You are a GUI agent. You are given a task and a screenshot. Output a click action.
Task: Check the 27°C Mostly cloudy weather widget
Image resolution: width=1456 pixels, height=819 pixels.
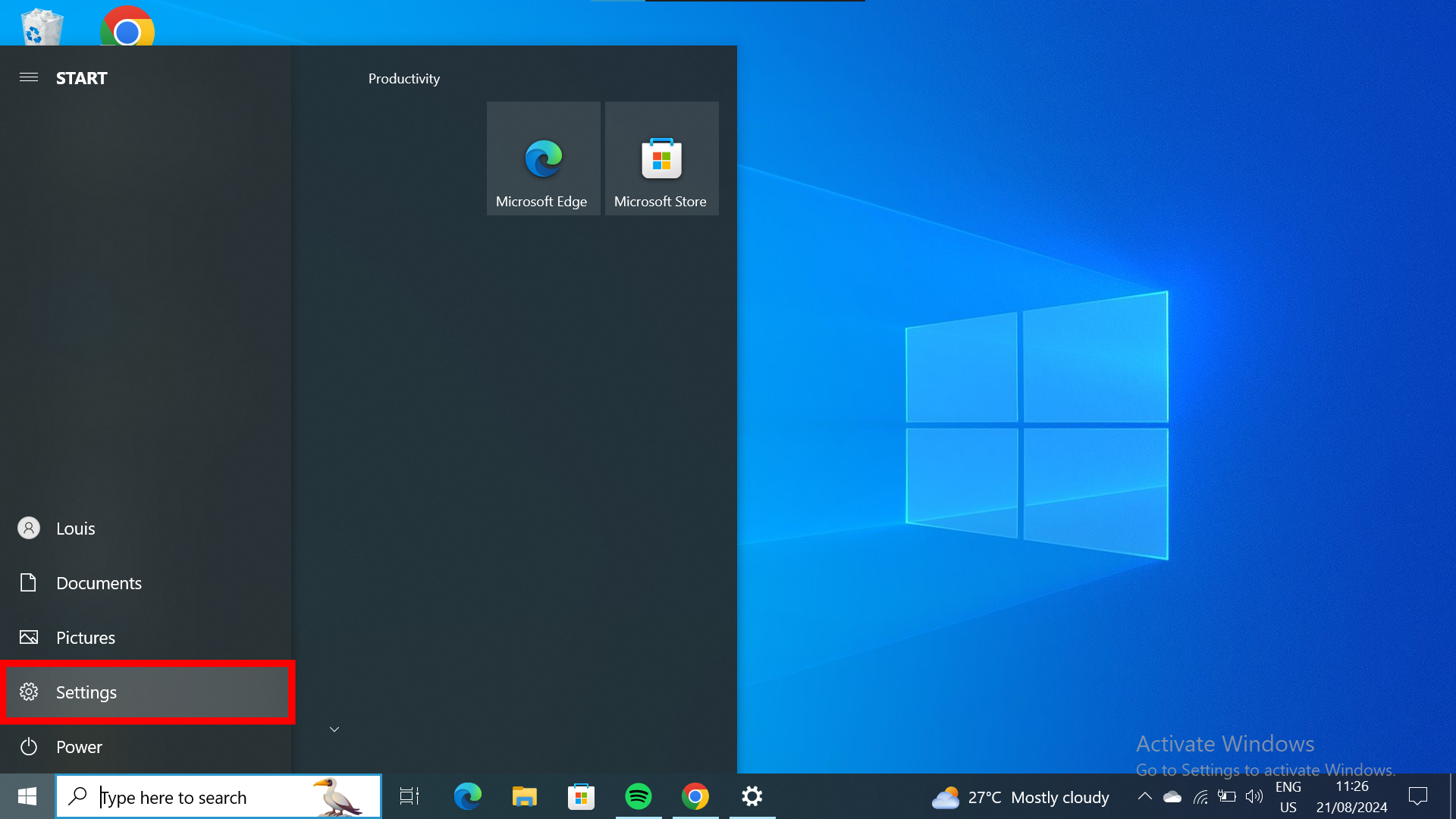pyautogui.click(x=1020, y=796)
